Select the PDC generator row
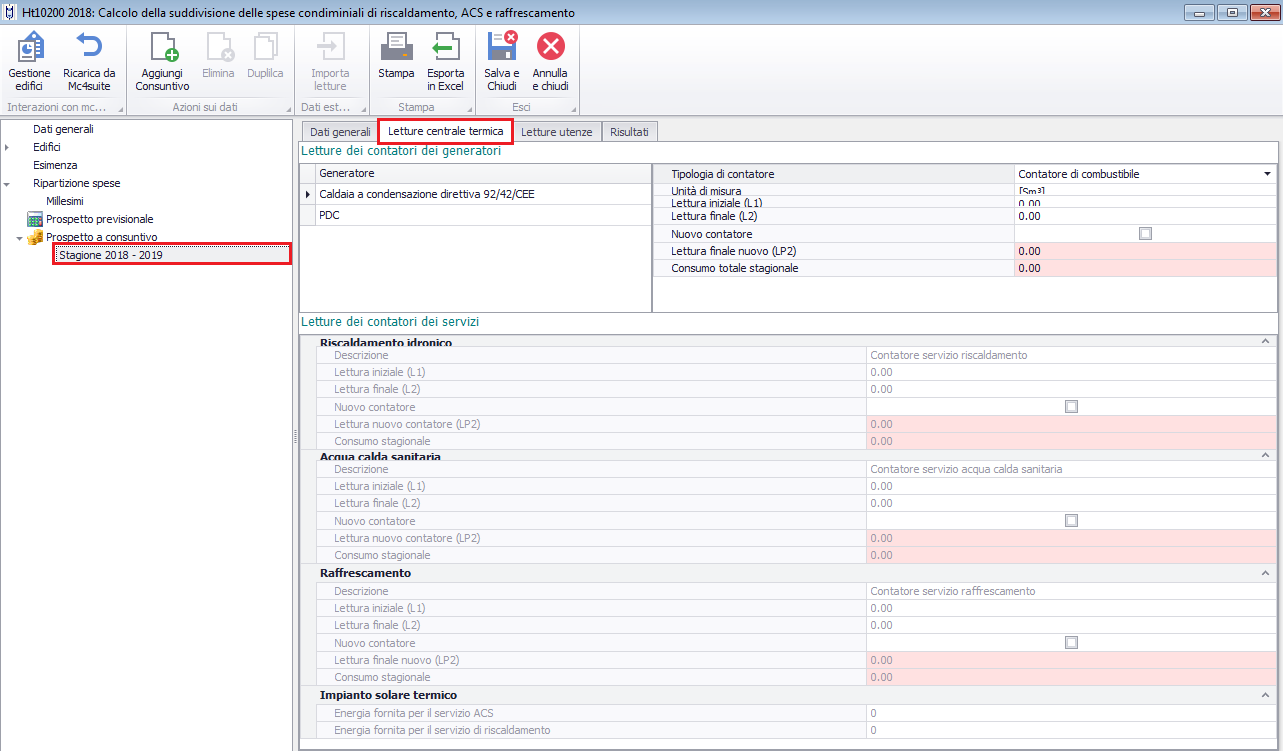 (x=329, y=215)
